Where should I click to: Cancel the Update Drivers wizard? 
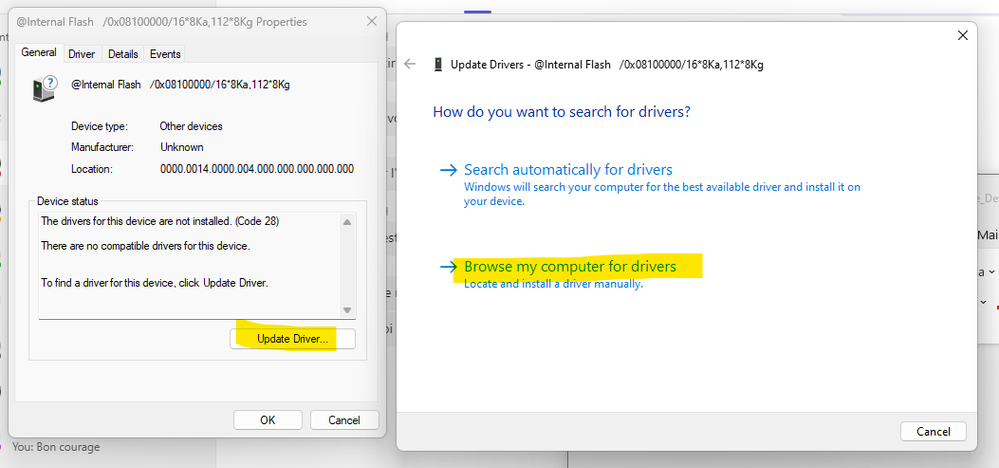tap(933, 432)
